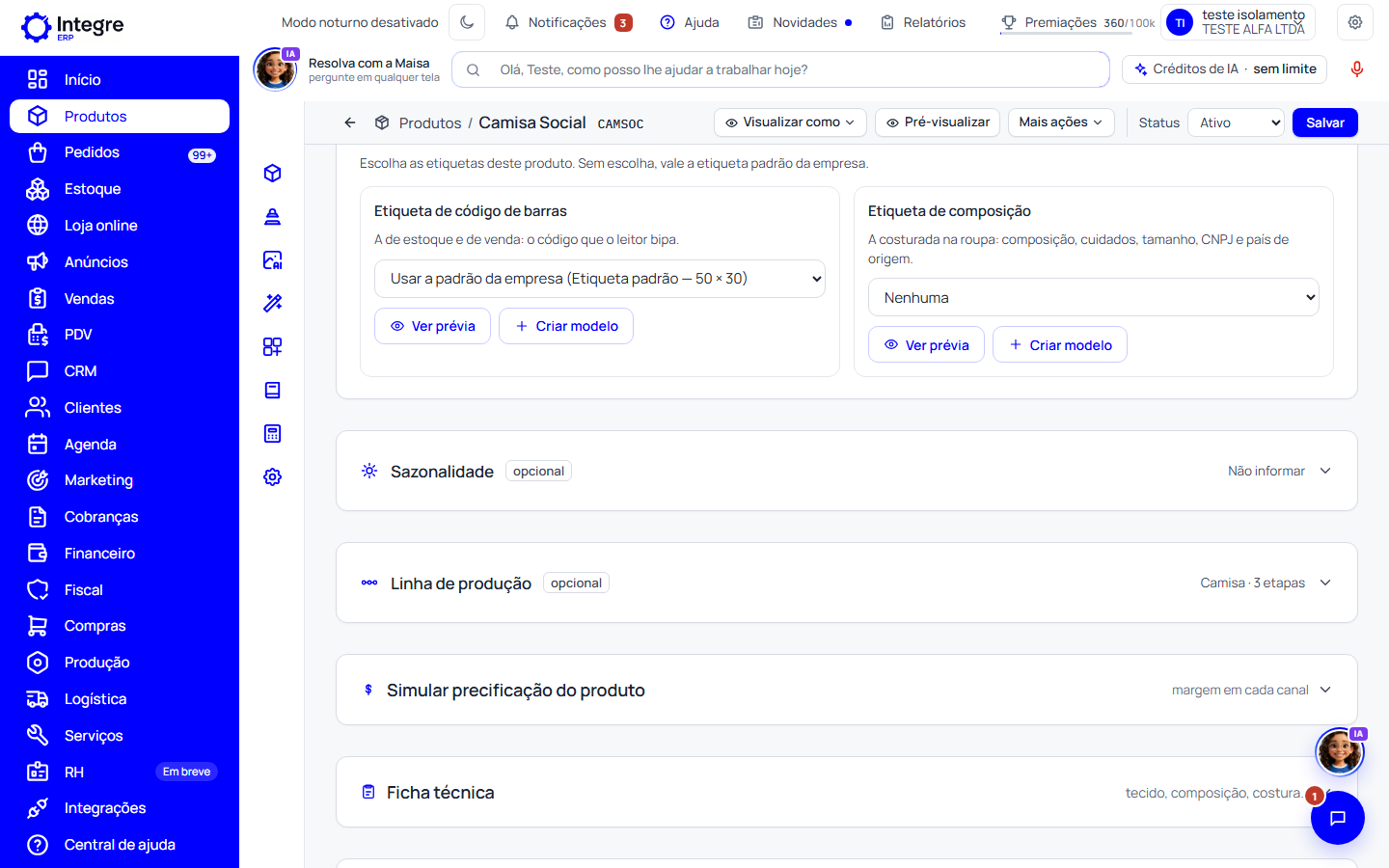Open Notificações bell icon
This screenshot has height=868, width=1389.
512,22
